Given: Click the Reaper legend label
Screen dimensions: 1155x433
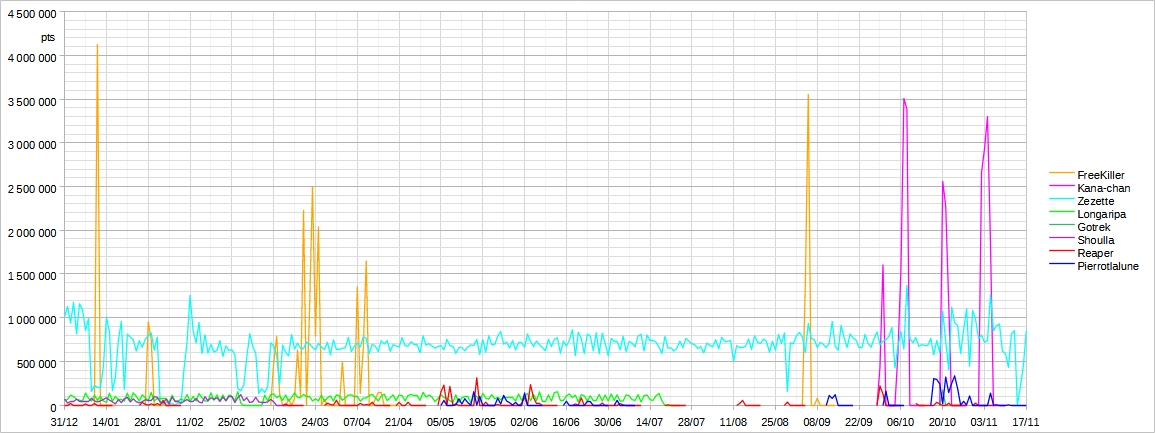Looking at the screenshot, I should (1096, 253).
